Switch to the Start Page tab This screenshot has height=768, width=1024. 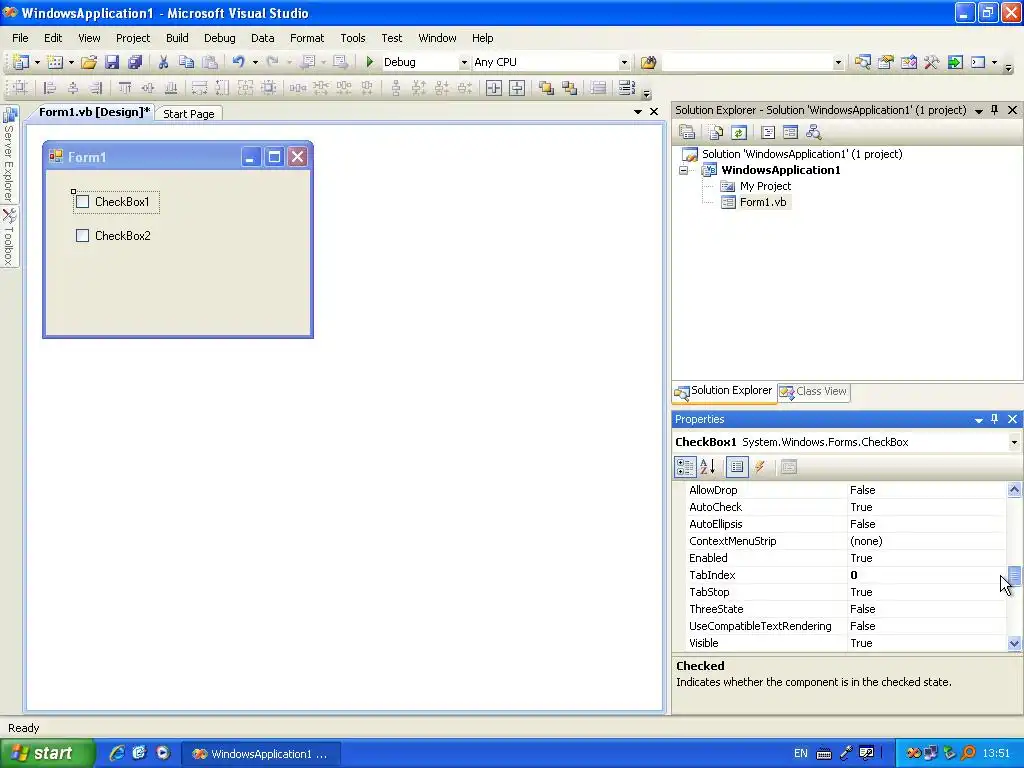(x=189, y=114)
